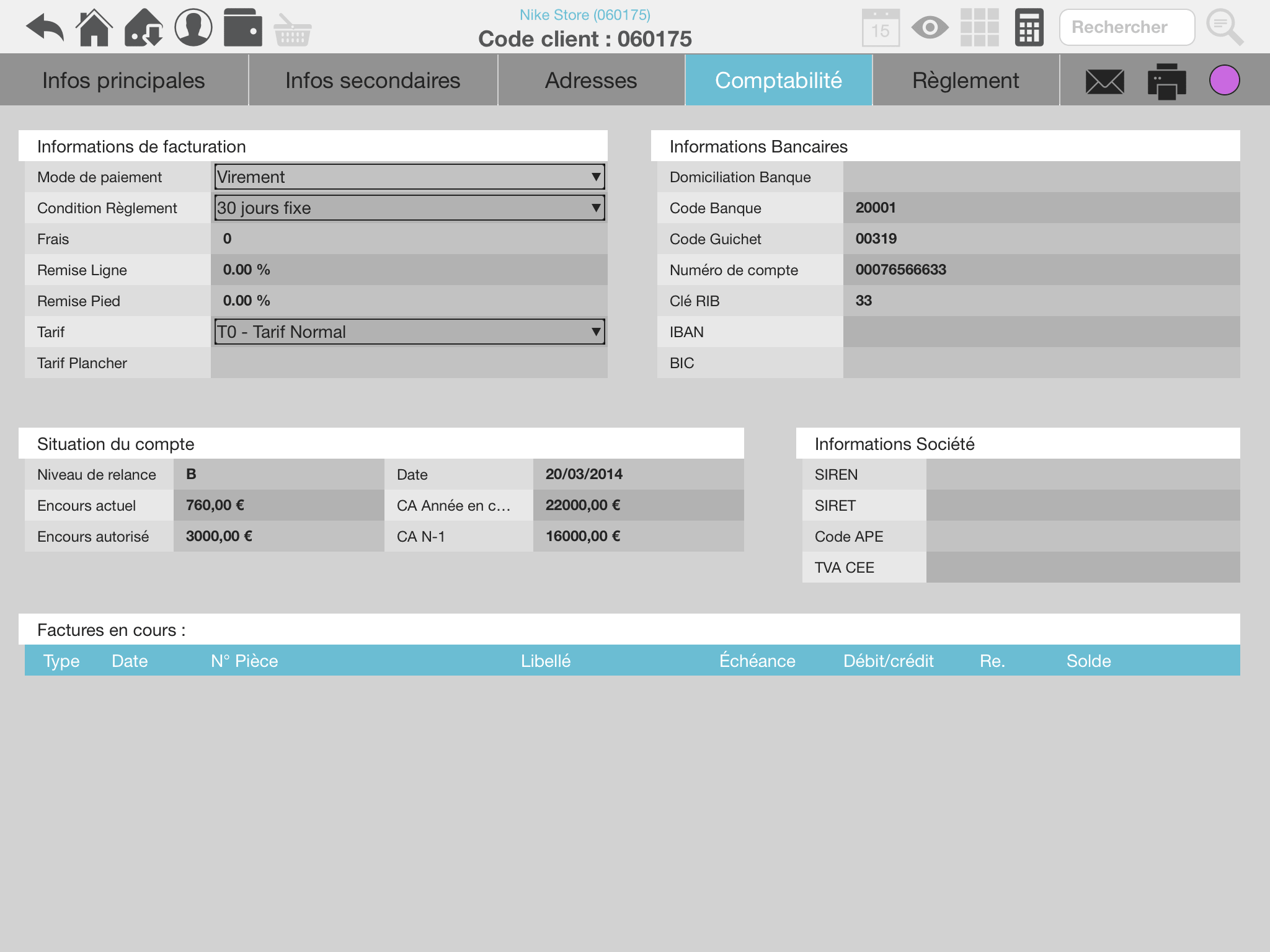Open the home screen icon
This screenshot has height=952, width=1270.
(x=93, y=26)
